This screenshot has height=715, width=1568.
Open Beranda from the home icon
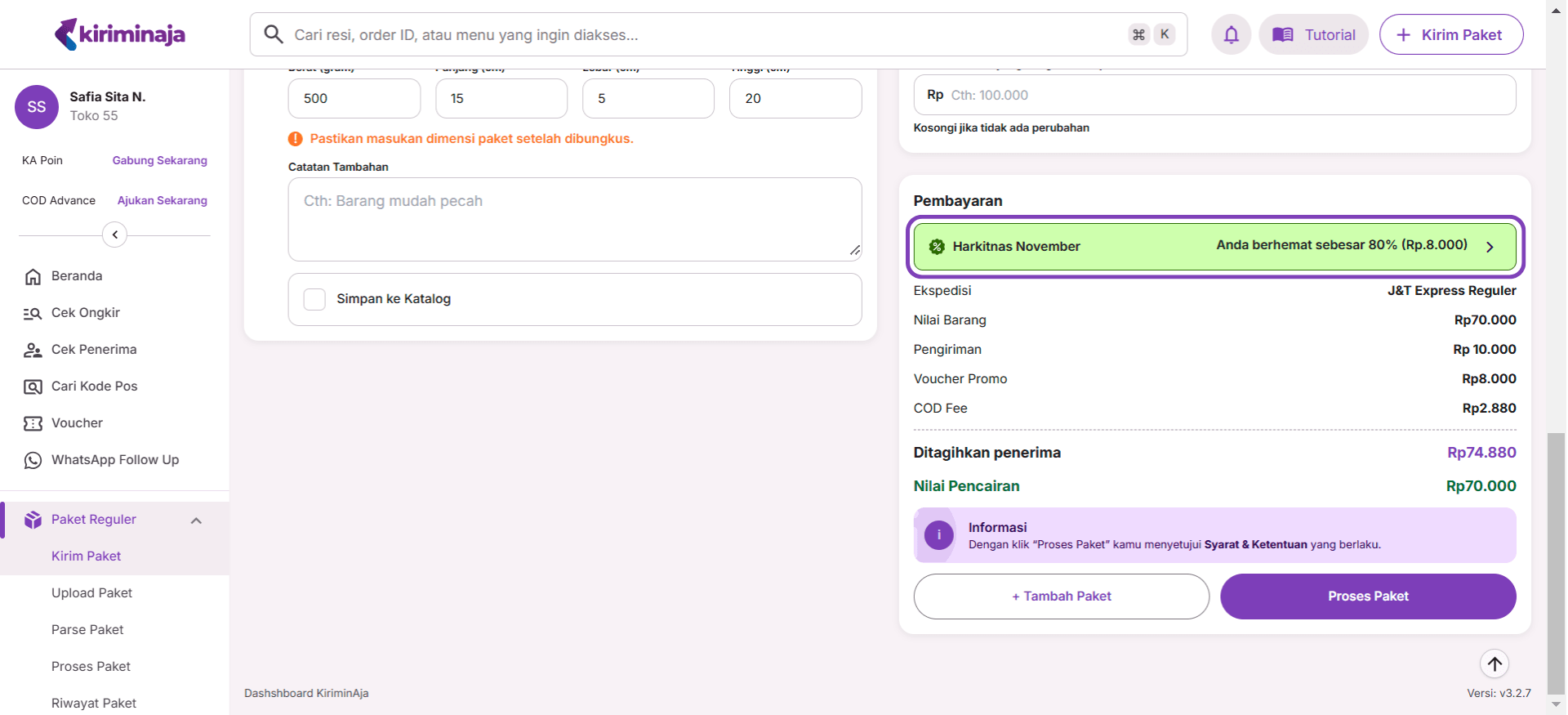click(x=33, y=277)
